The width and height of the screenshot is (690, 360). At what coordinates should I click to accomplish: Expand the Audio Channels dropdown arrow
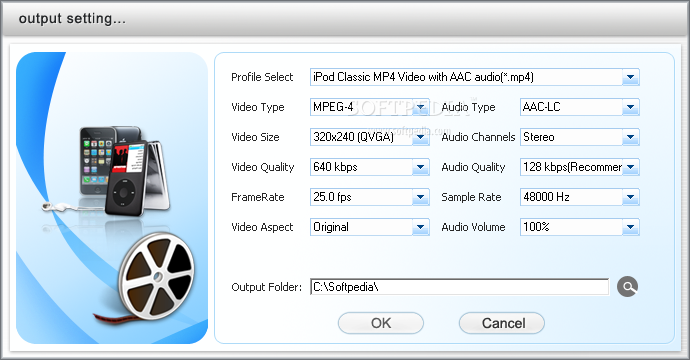pos(631,137)
